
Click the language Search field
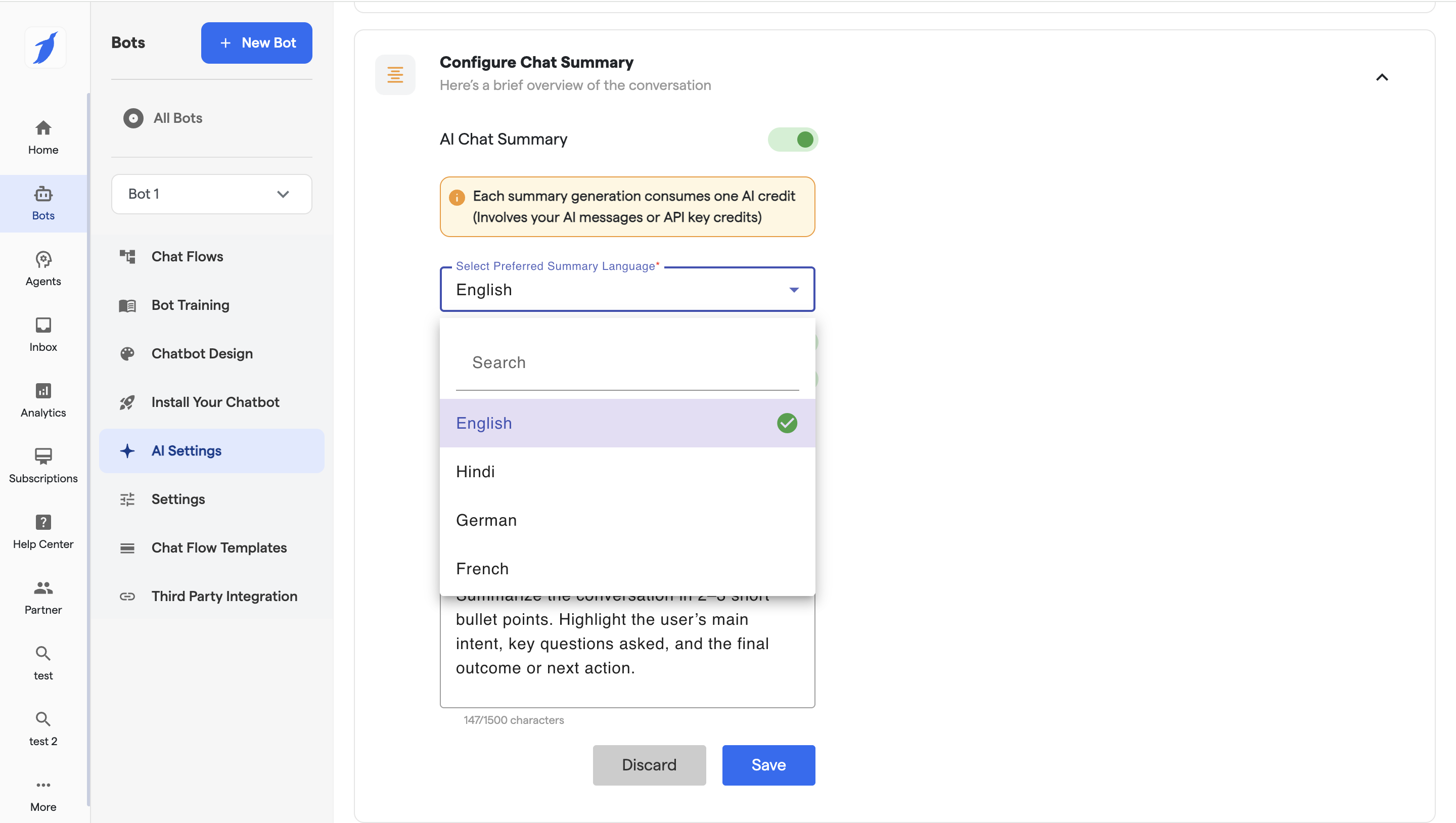(x=627, y=363)
